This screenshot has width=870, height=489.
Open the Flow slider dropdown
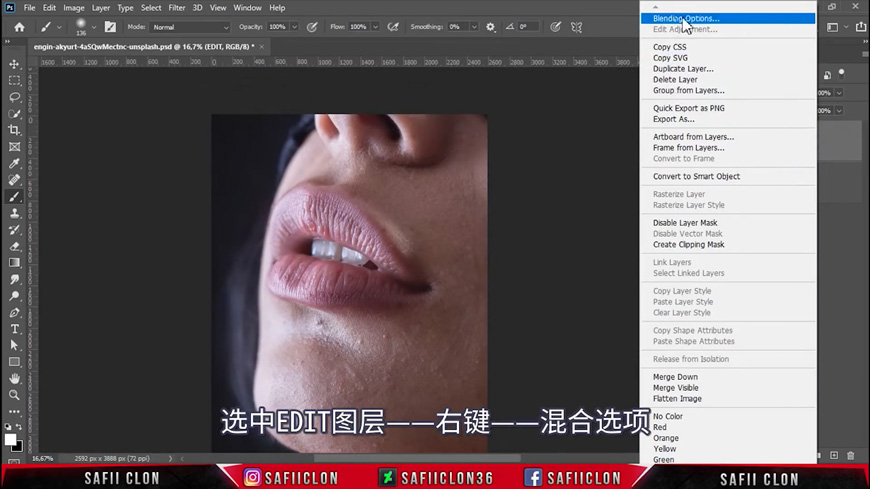(x=376, y=27)
